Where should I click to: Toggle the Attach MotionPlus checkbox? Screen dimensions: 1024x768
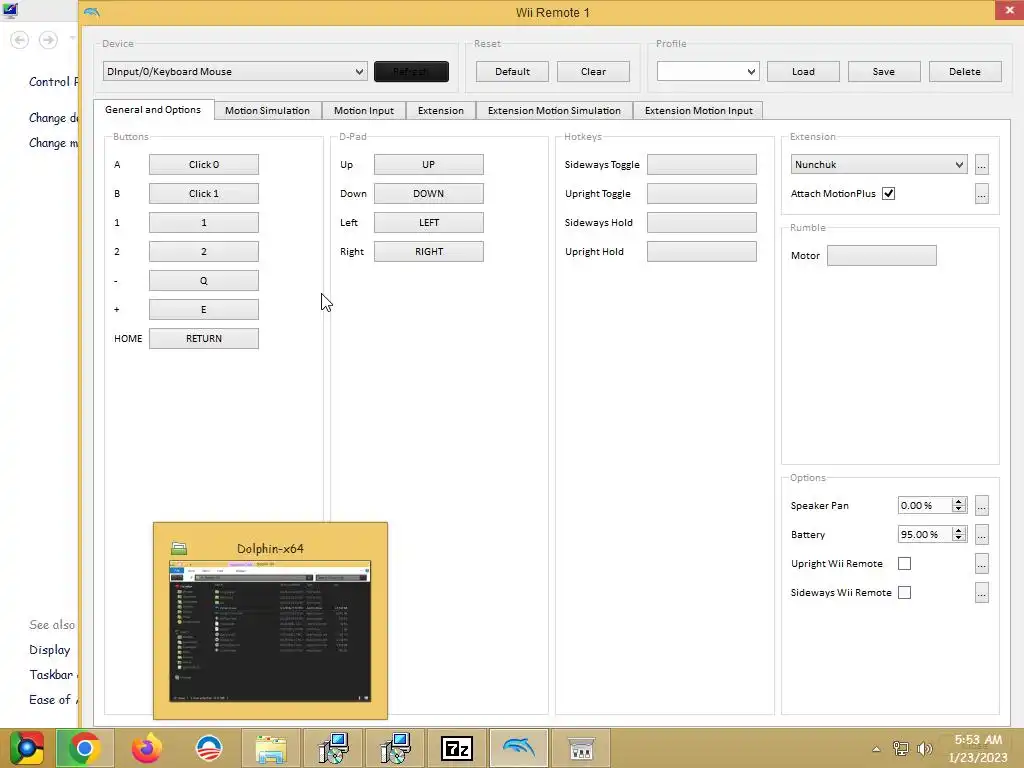888,193
